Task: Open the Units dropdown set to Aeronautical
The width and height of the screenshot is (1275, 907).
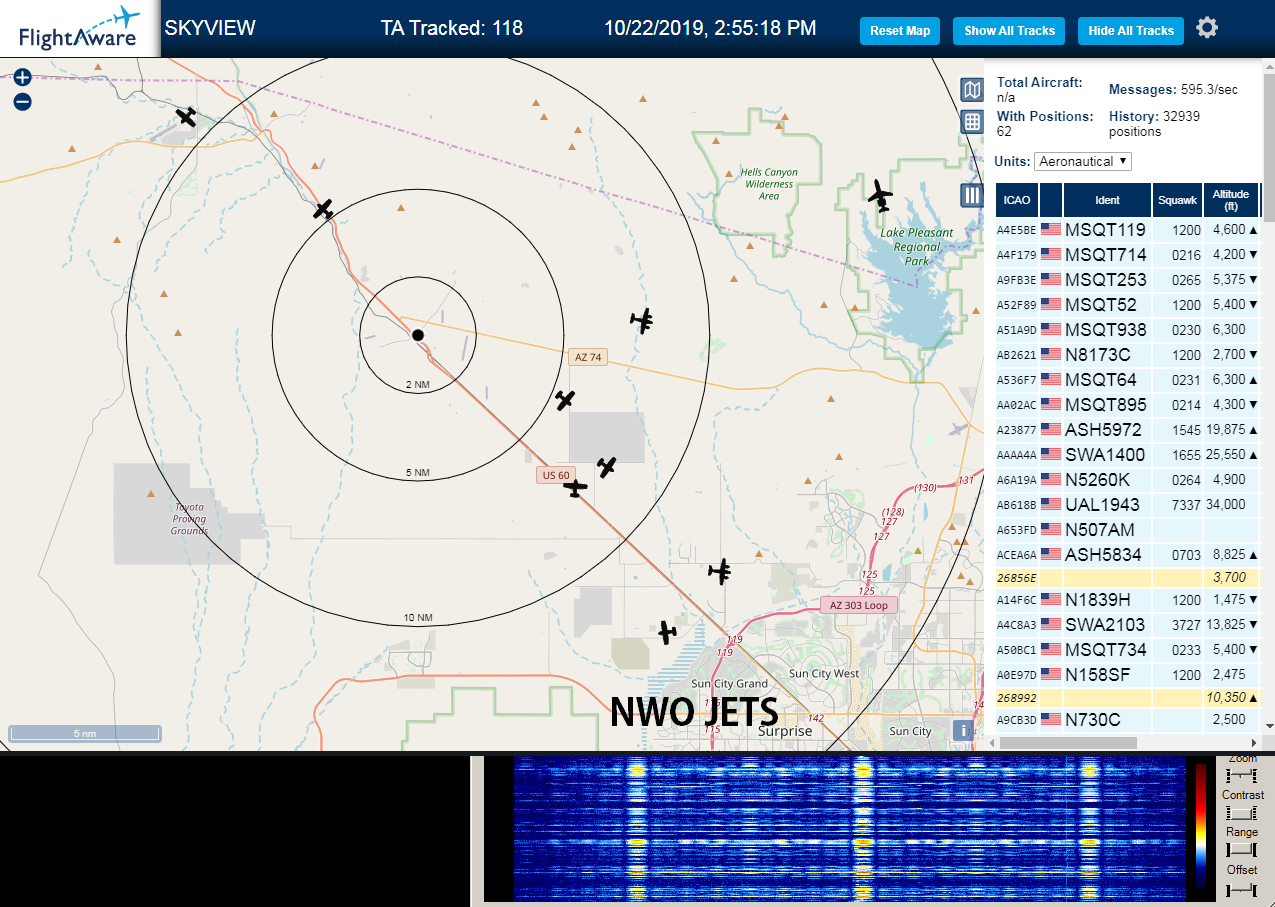Action: pos(1084,161)
